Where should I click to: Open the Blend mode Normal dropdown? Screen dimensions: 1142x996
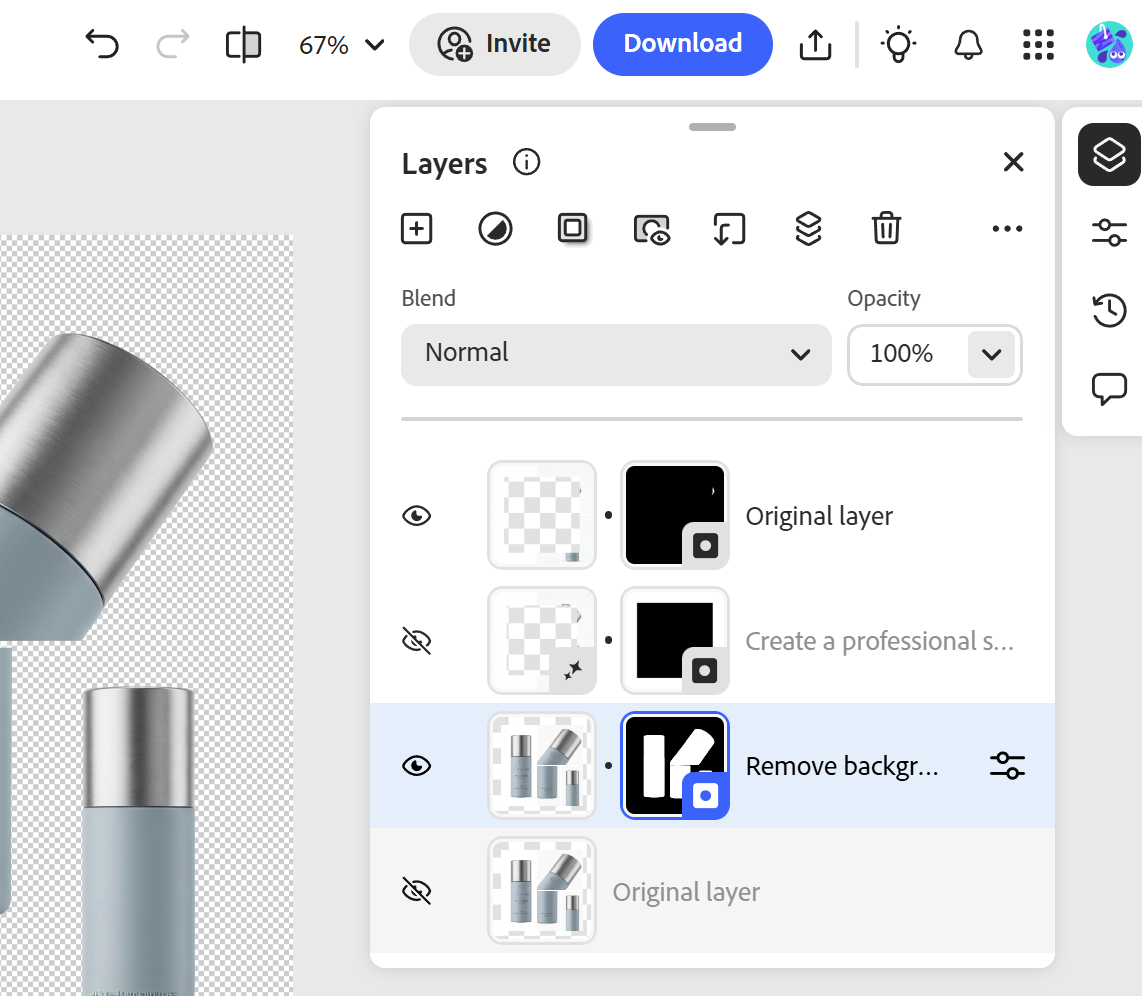(x=616, y=354)
